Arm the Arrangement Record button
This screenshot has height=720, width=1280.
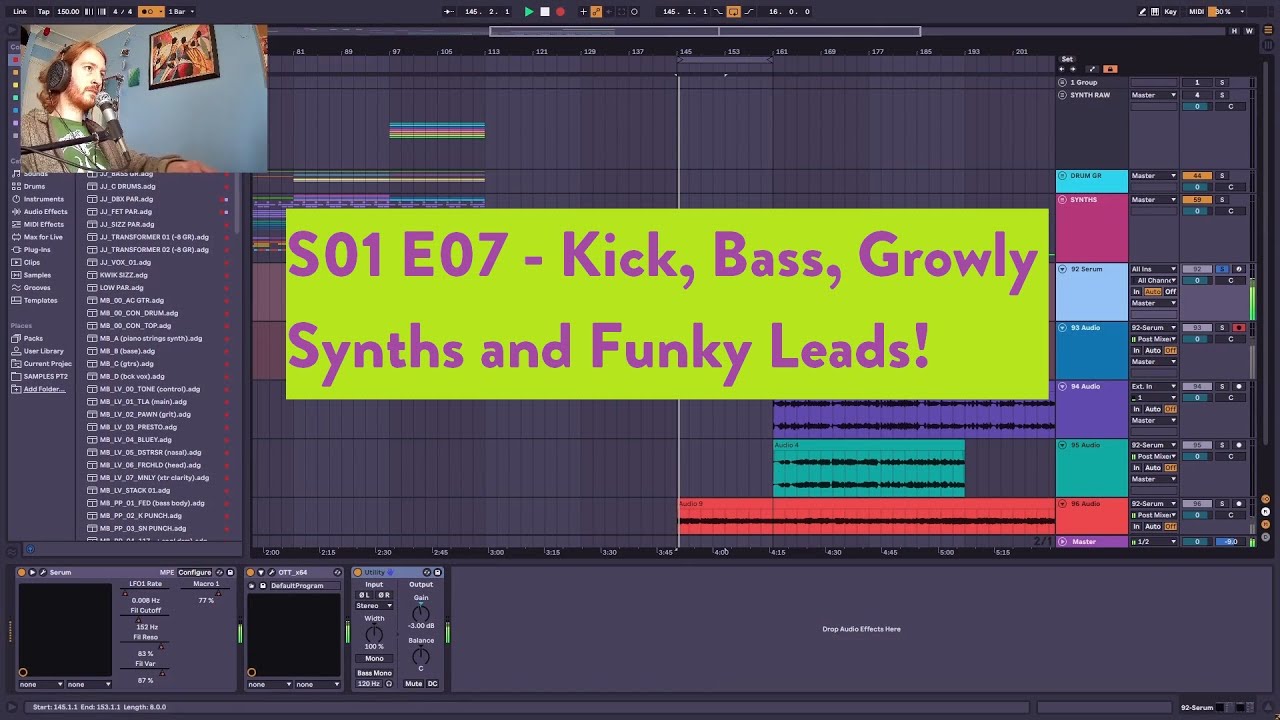(x=560, y=11)
